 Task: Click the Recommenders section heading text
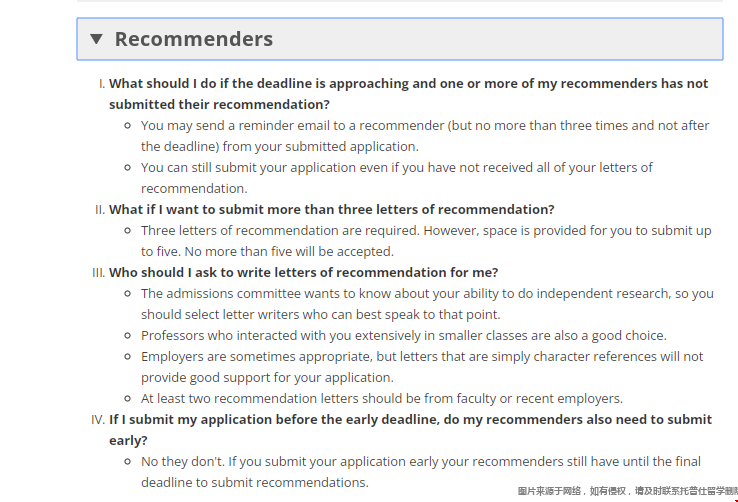tap(193, 39)
